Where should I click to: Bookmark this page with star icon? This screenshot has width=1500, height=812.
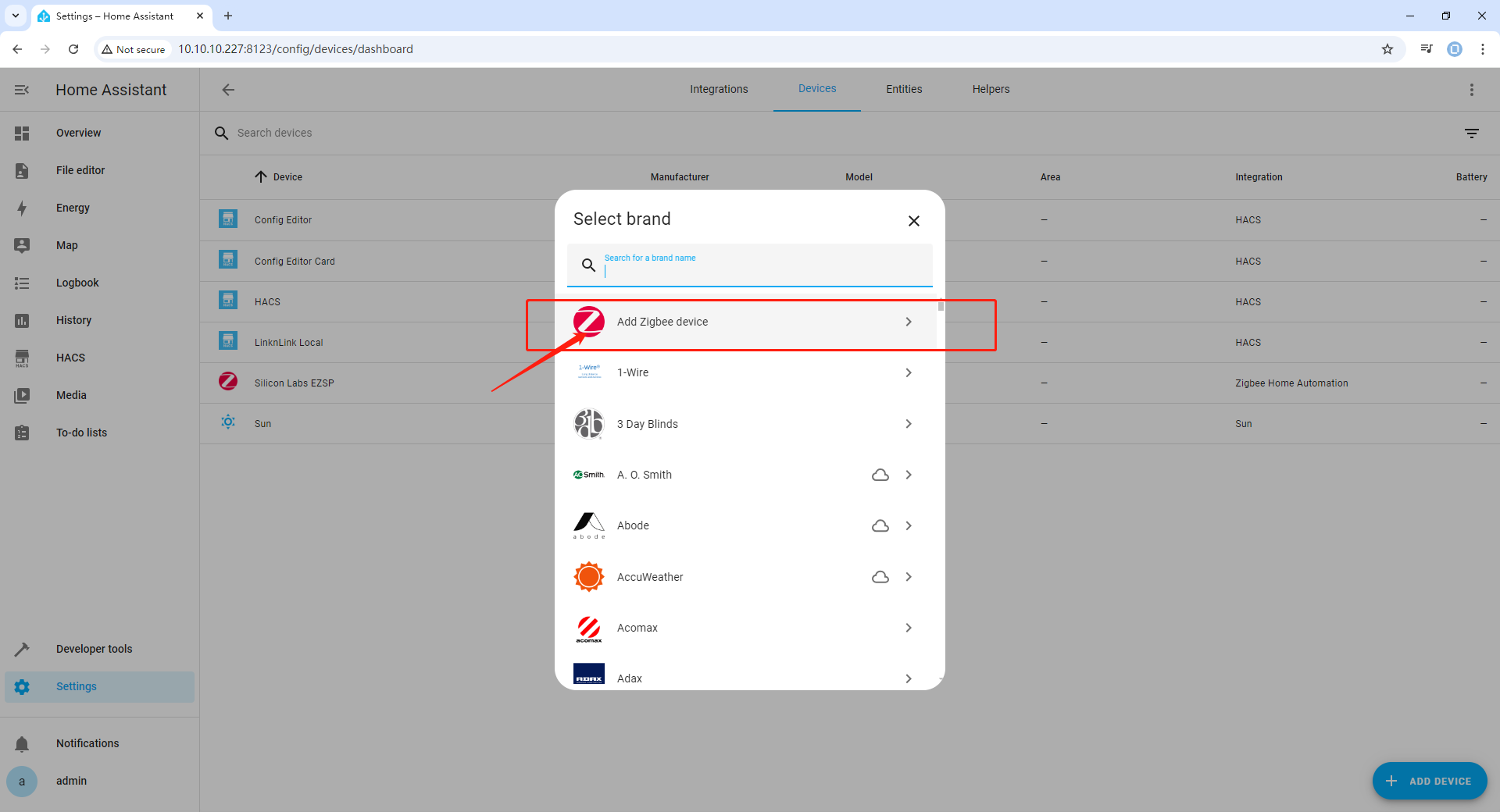[1387, 49]
